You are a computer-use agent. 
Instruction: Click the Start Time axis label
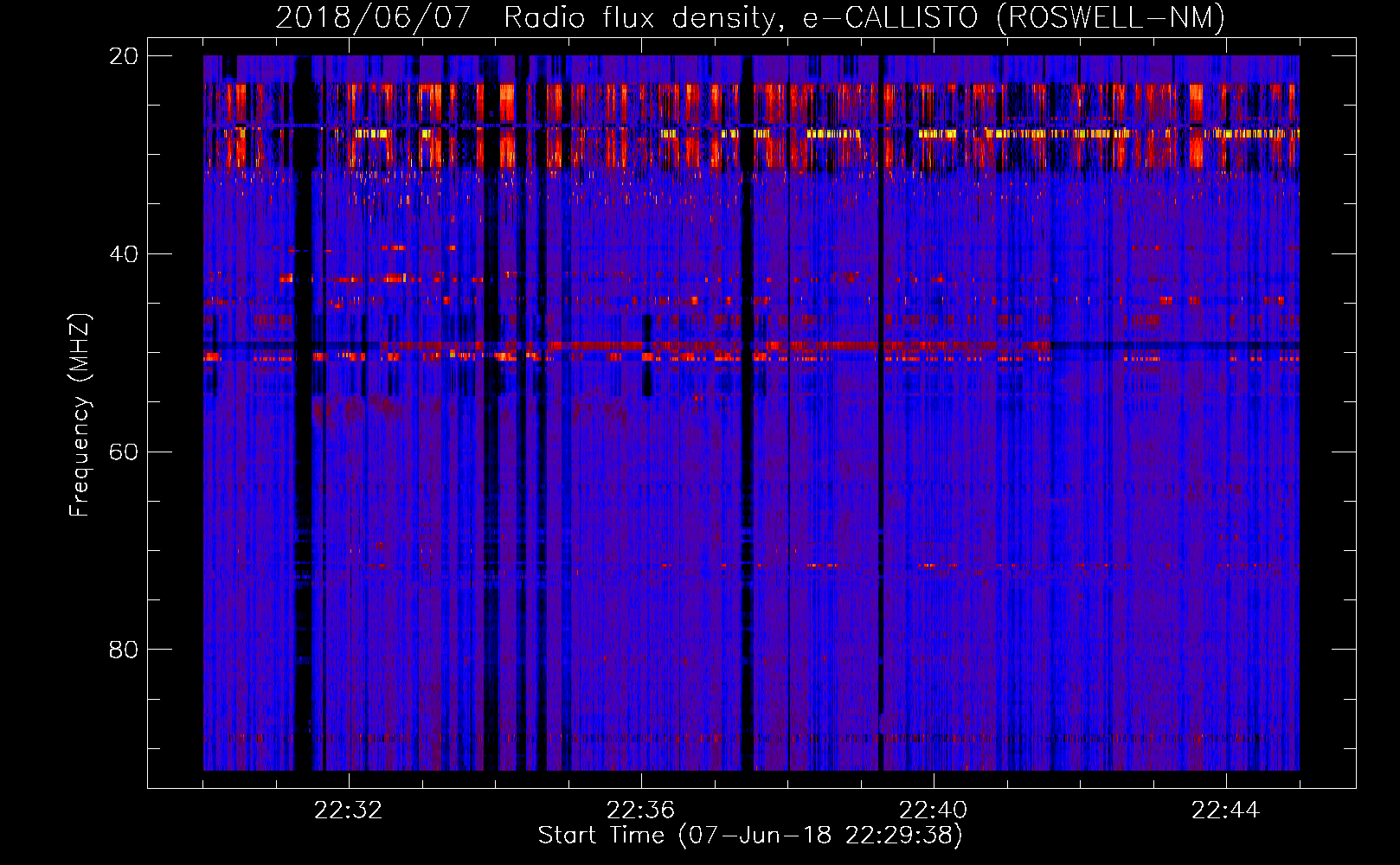coord(749,836)
